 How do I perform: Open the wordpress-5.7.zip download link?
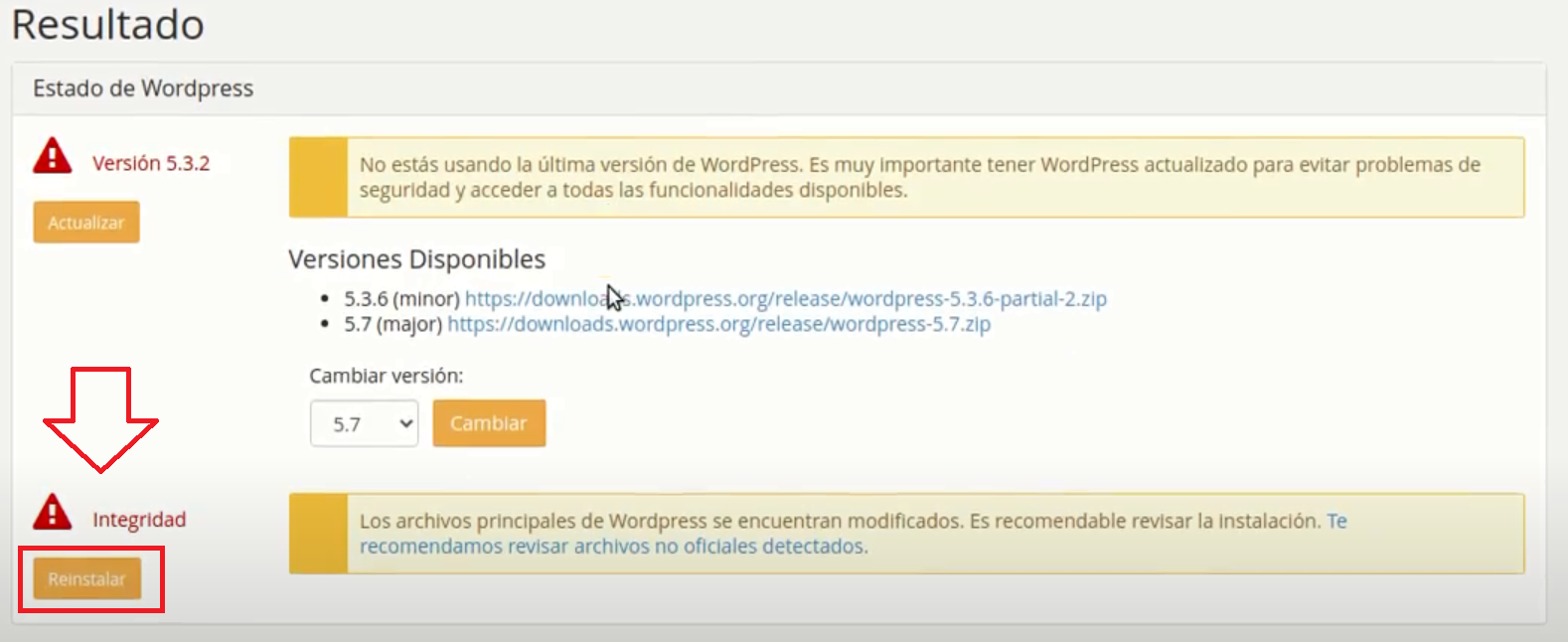pos(718,325)
